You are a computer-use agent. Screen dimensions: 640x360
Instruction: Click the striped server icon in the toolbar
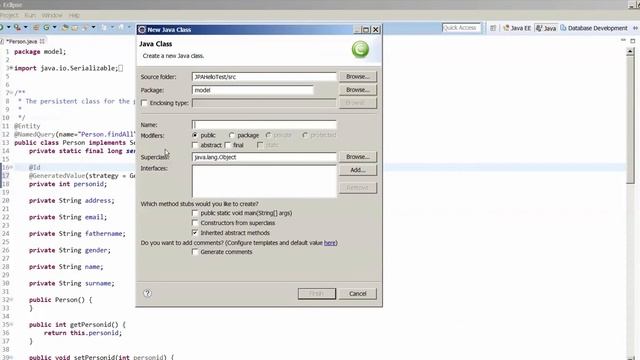tap(36, 28)
